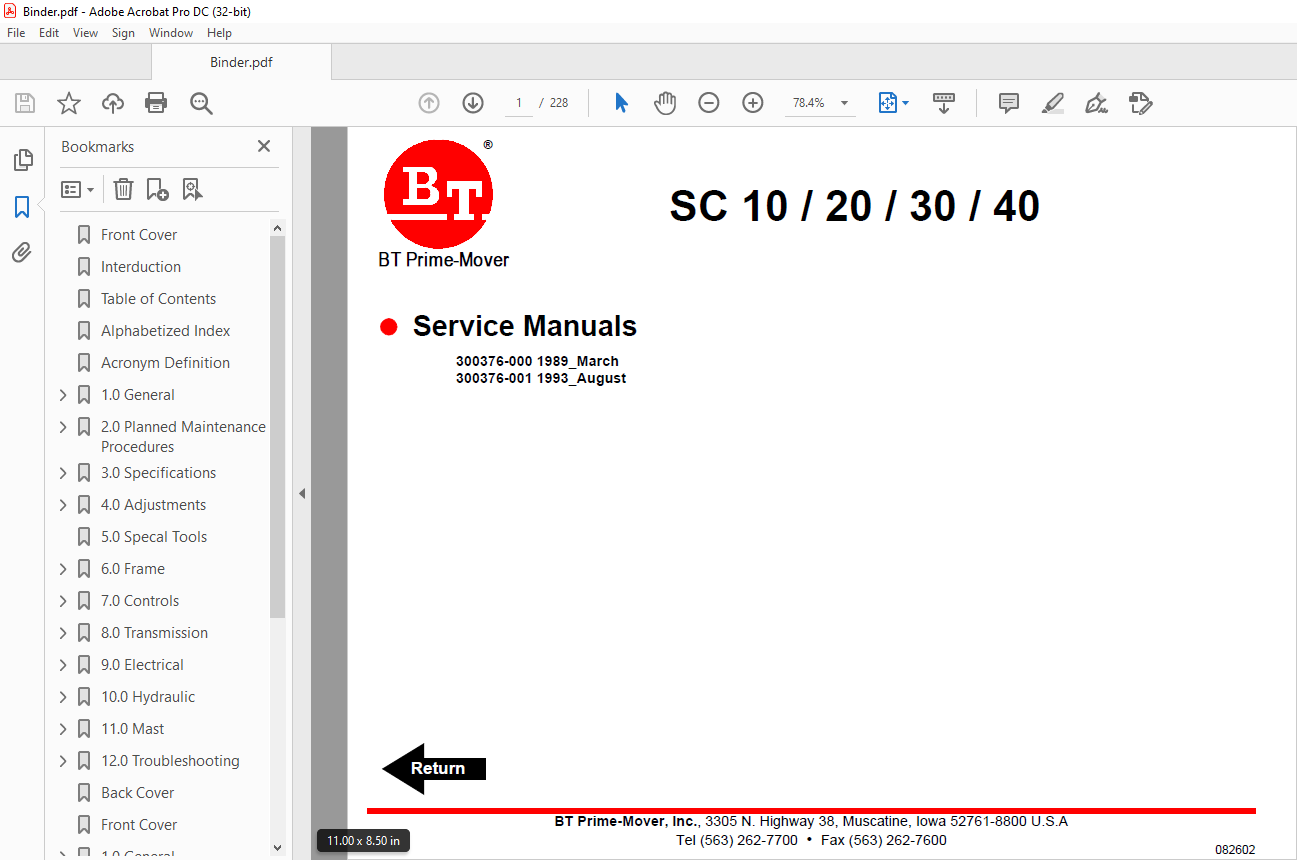1297x860 pixels.
Task: Print the document with the printer icon
Action: 156,103
